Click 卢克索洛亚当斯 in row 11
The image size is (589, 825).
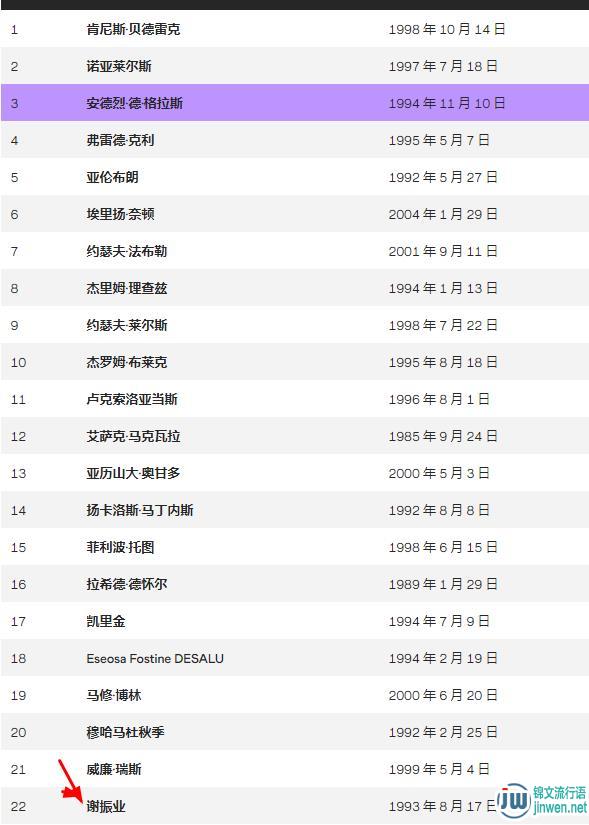[x=132, y=399]
